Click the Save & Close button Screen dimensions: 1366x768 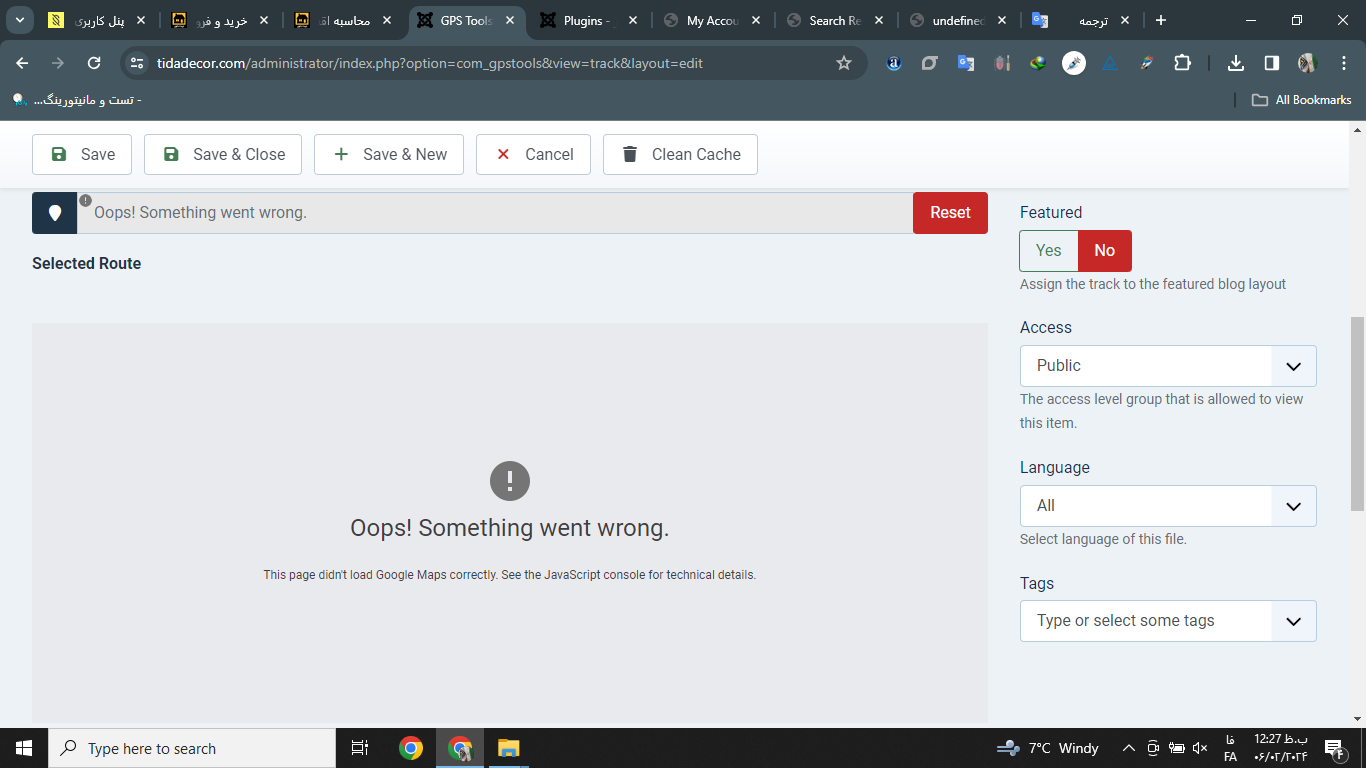pyautogui.click(x=223, y=154)
